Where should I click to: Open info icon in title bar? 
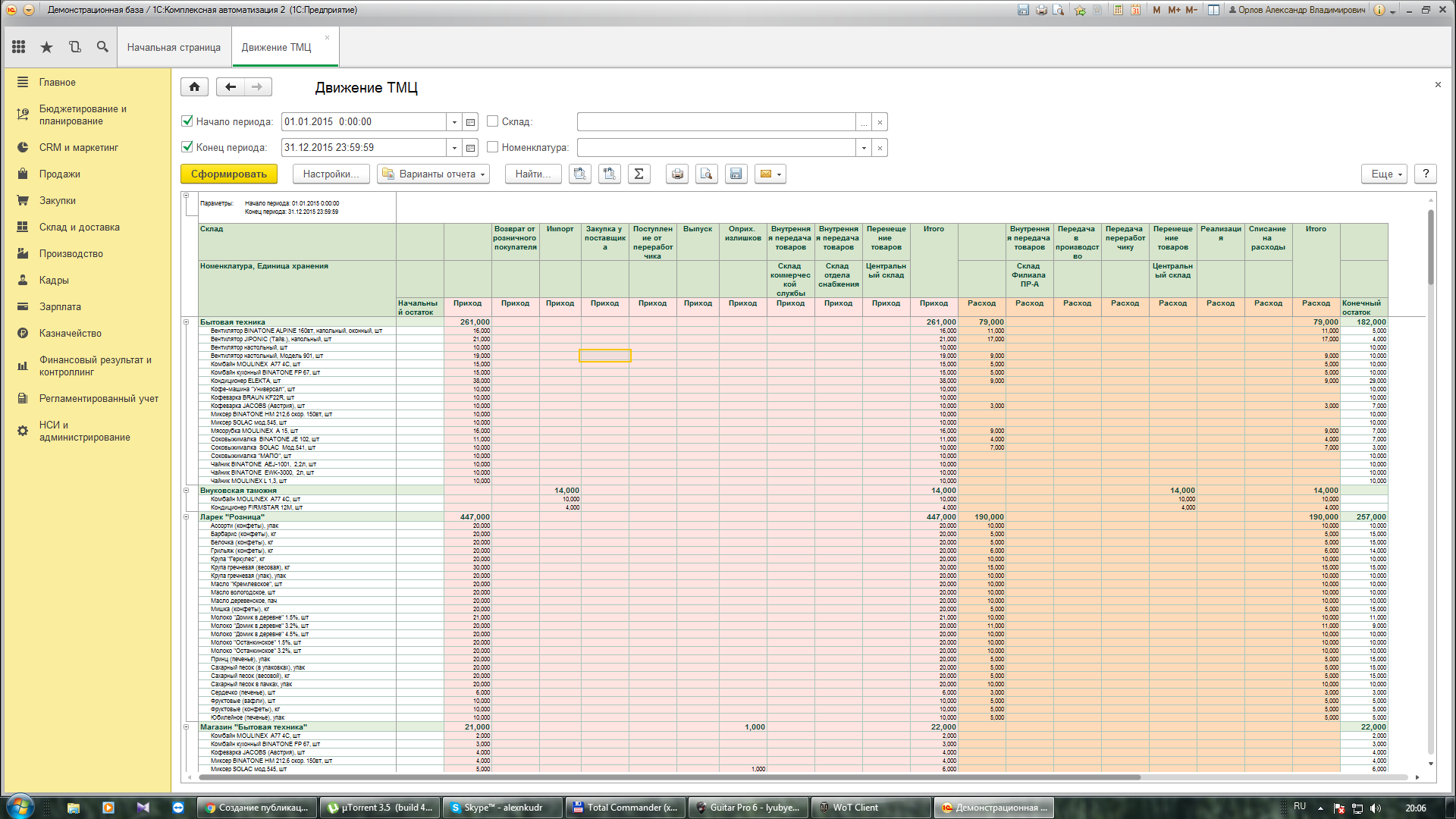point(1379,10)
